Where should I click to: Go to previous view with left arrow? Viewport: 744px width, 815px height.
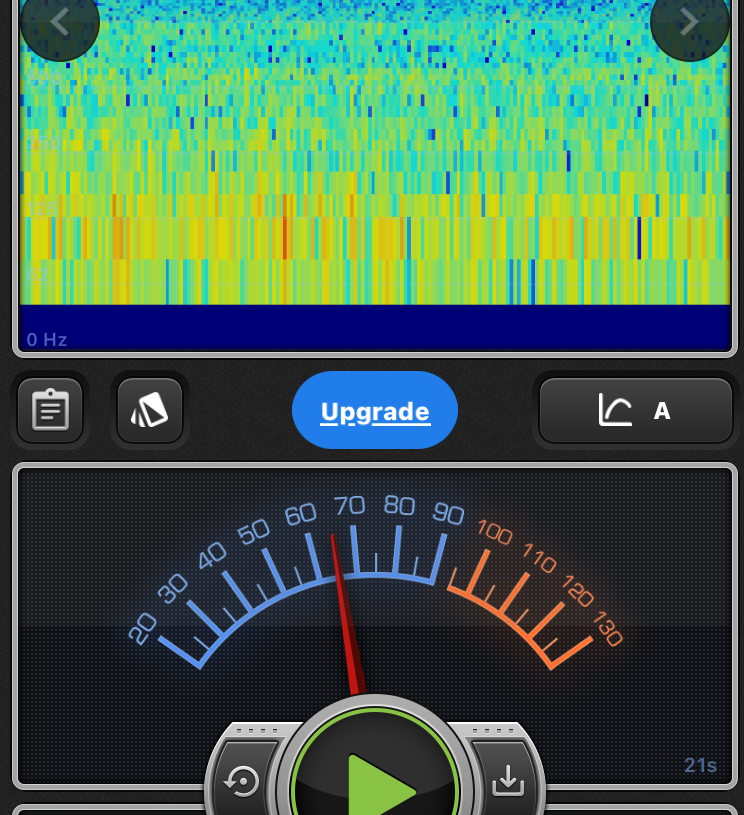point(60,22)
